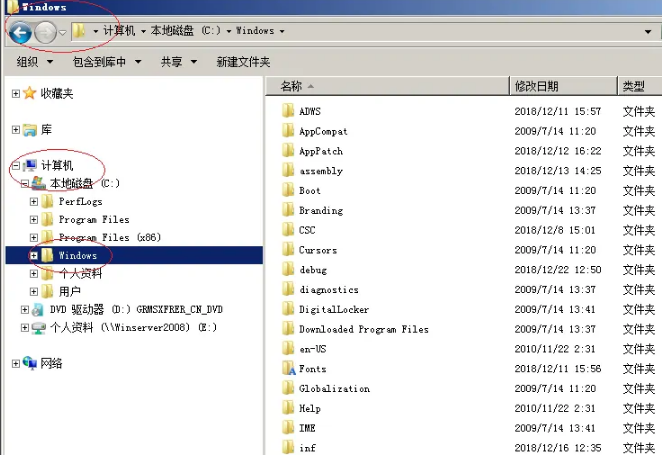Screen dimensions: 662x455
Task: Select the 计算机 computer icon
Action: coord(30,165)
